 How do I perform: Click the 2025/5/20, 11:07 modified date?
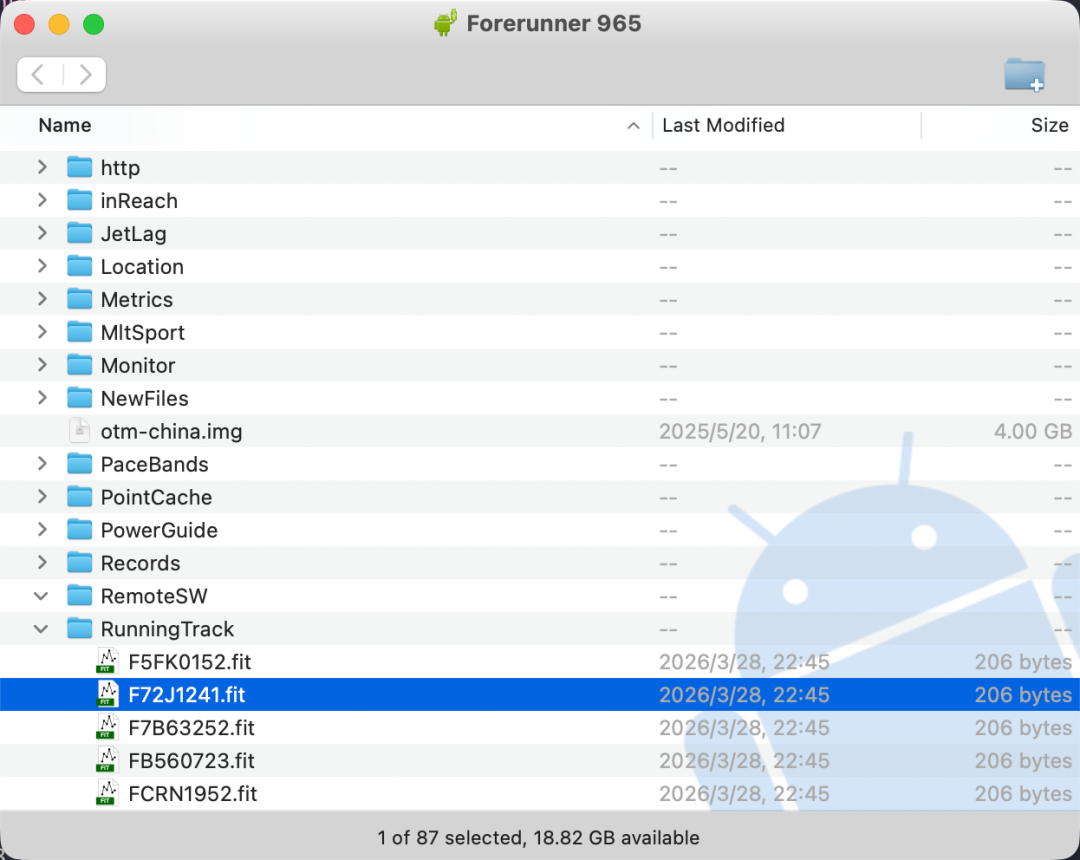click(740, 432)
